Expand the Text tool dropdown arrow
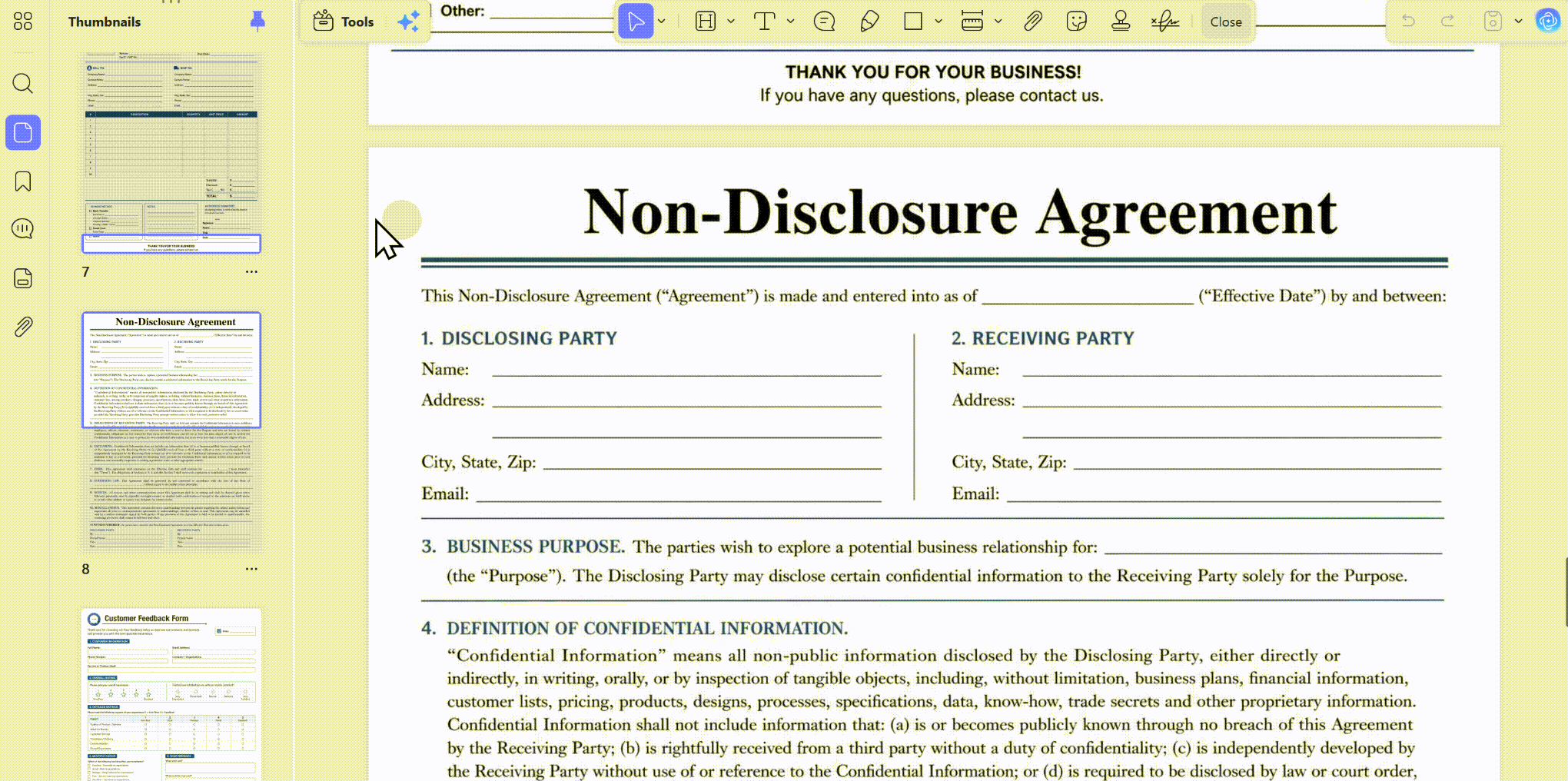 coord(790,22)
